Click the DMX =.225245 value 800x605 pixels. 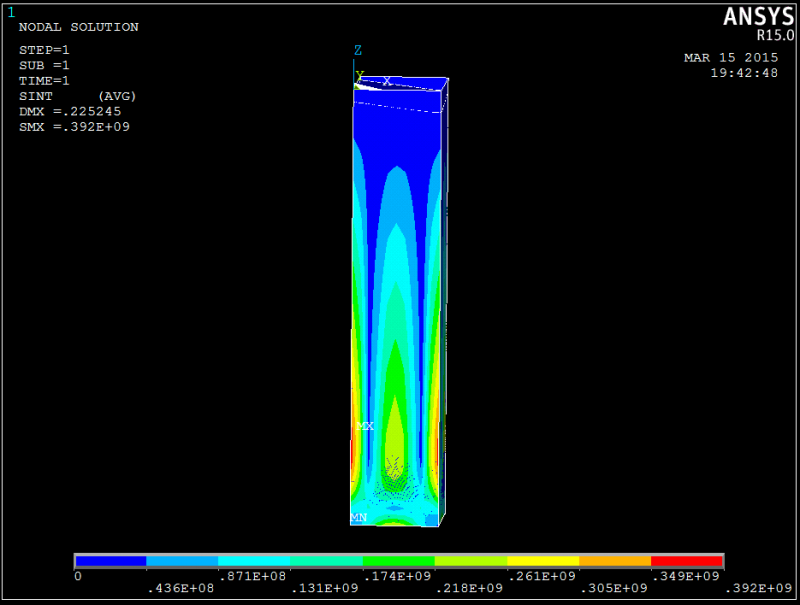tap(70, 111)
